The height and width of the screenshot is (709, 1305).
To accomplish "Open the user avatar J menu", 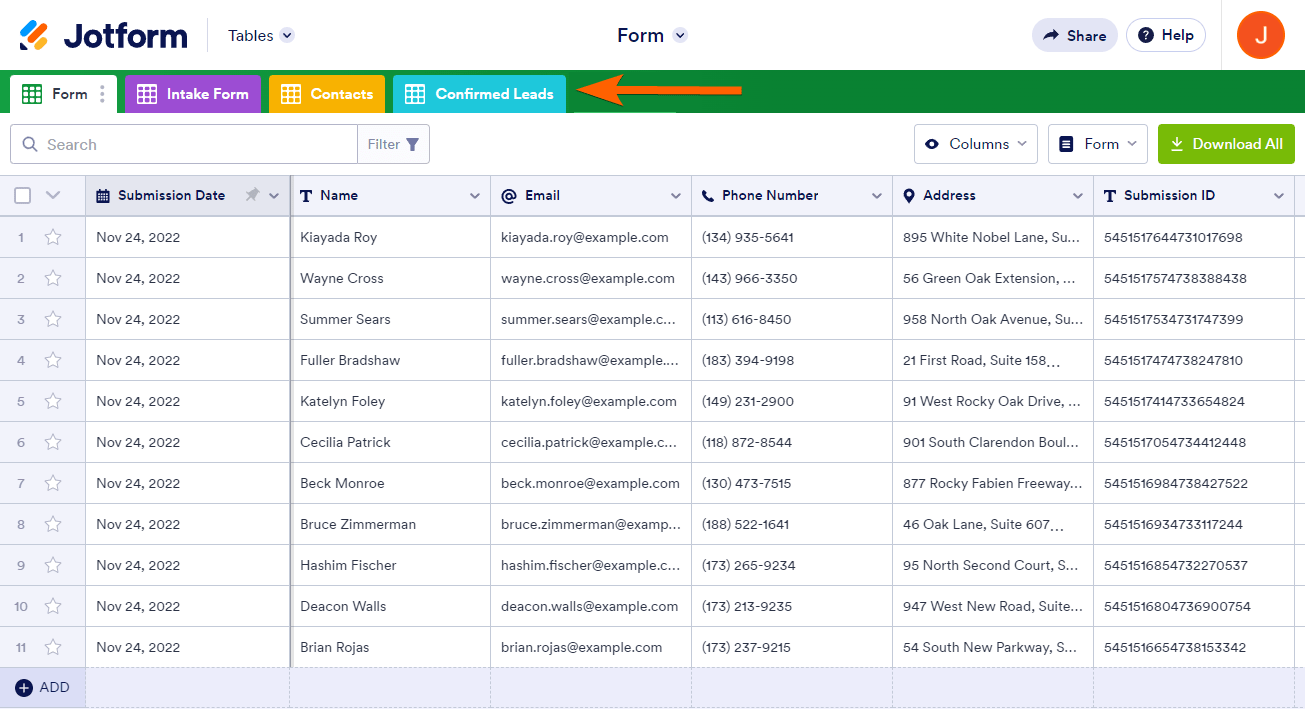I will [x=1260, y=36].
